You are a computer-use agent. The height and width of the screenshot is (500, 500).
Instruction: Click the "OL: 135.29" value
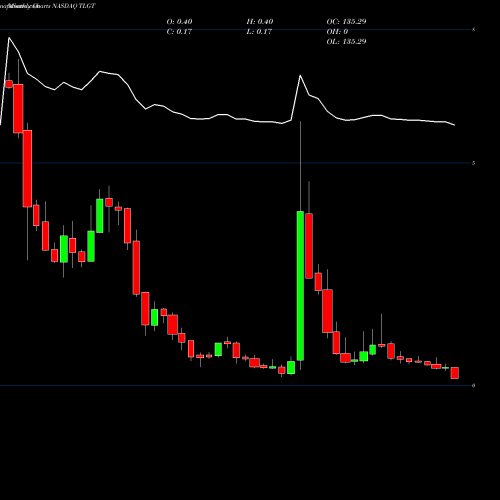point(346,42)
